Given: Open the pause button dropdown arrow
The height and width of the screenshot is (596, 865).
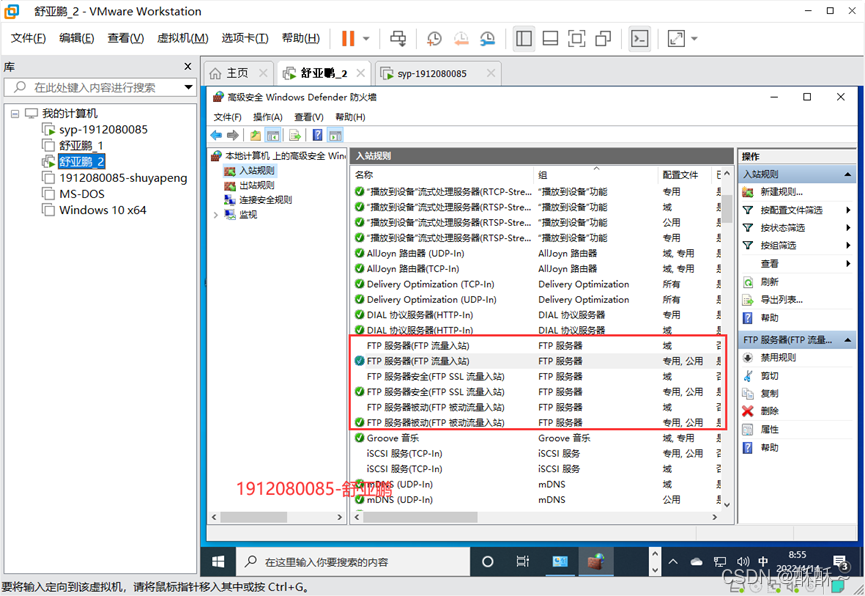Looking at the screenshot, I should [x=366, y=39].
